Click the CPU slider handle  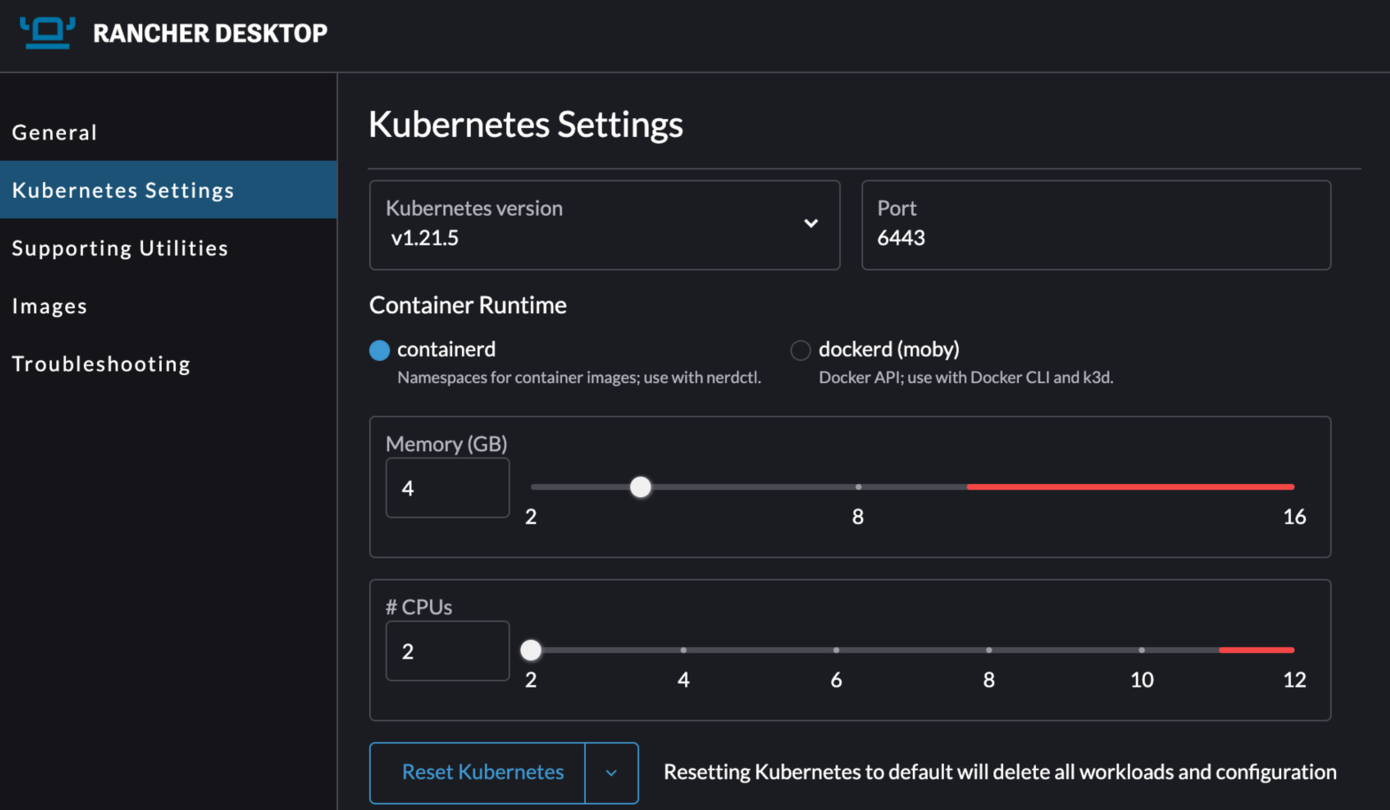coord(531,650)
